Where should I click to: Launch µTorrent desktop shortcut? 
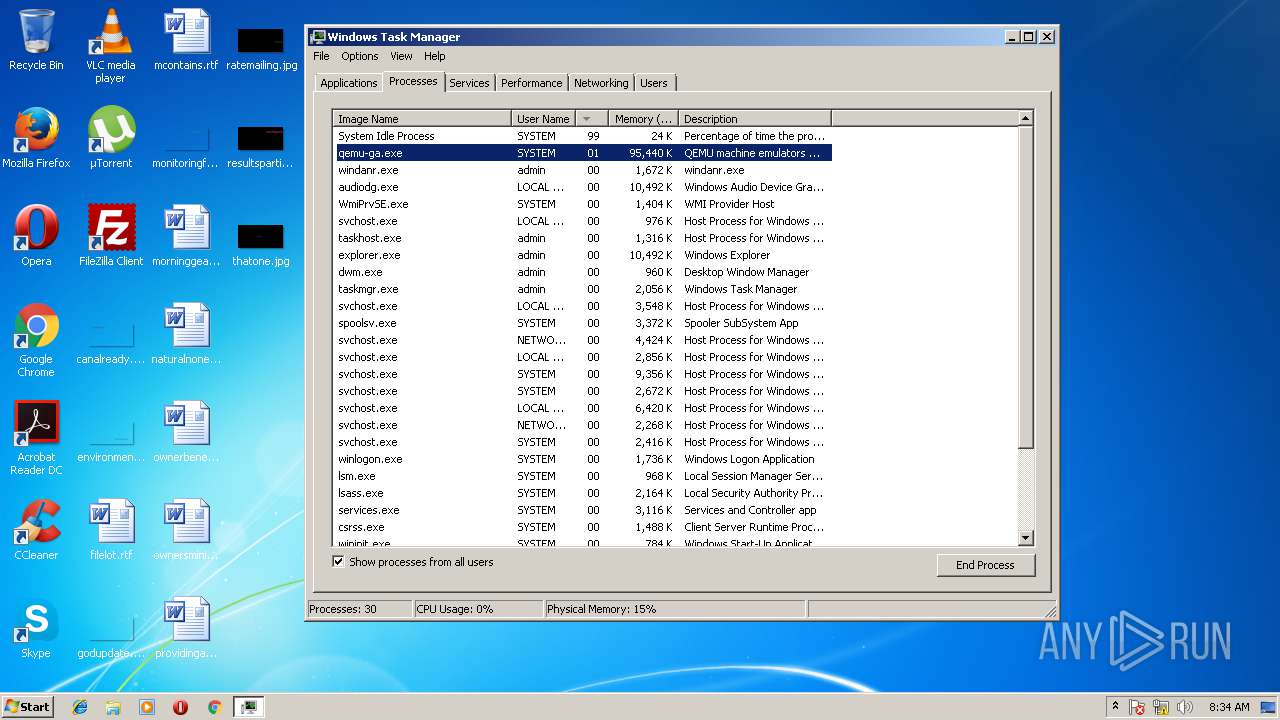click(111, 138)
